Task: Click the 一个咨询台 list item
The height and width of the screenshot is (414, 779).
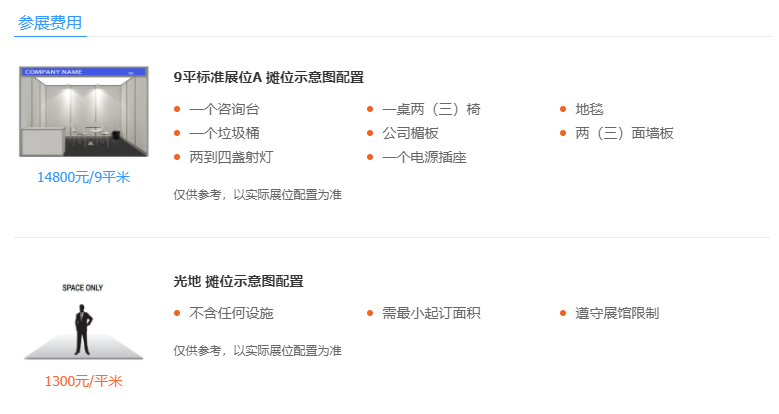Action: coord(225,109)
